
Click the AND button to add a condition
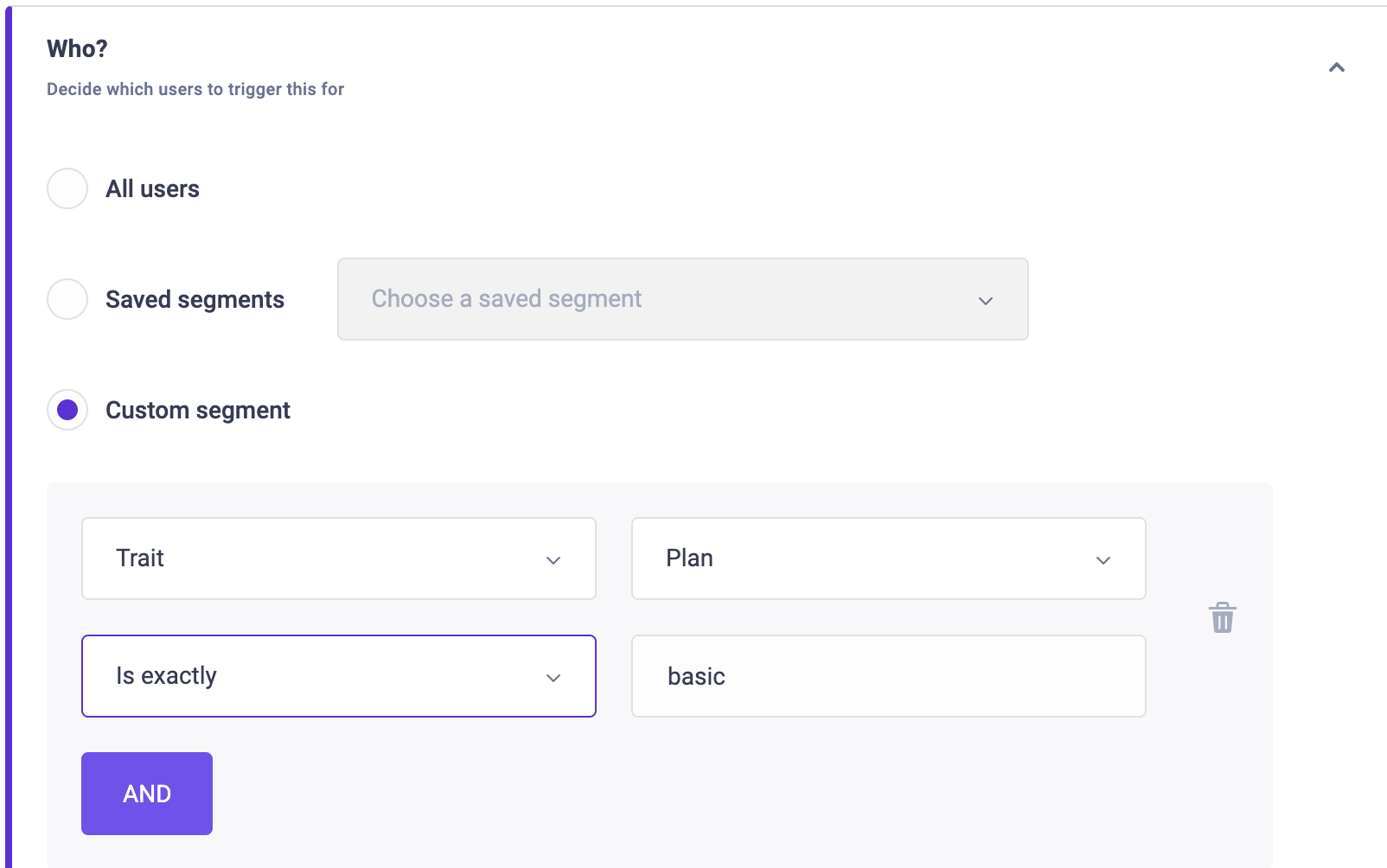click(147, 794)
